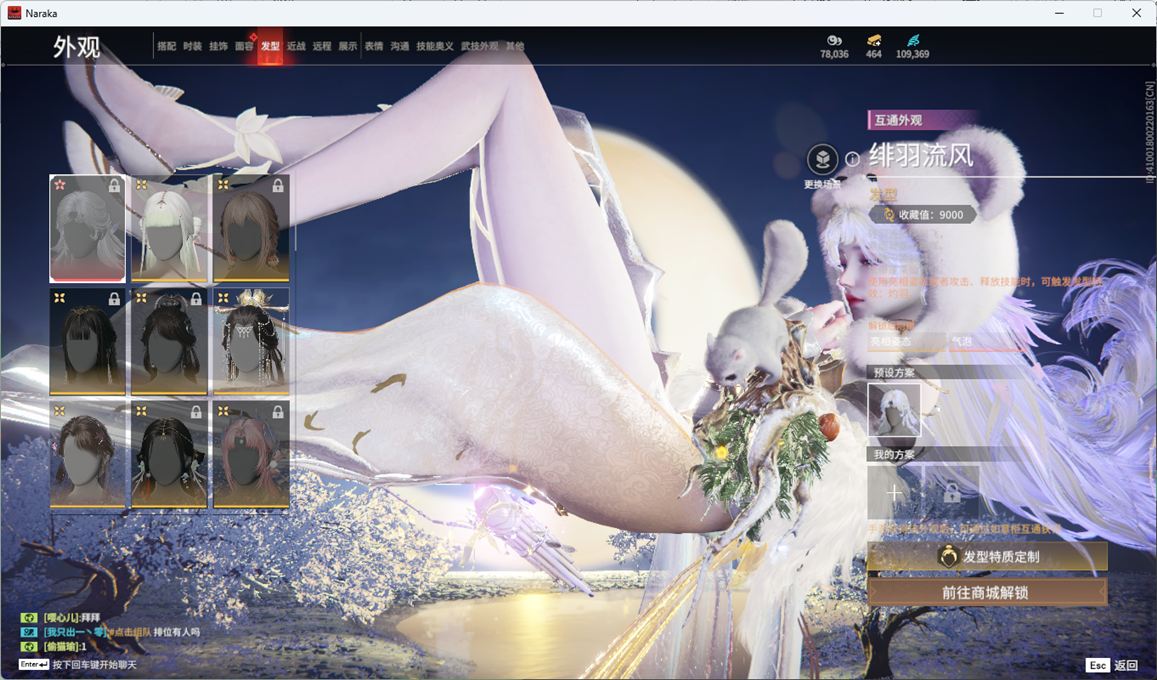
Task: Click the 绯羽流风 hairstyle title
Action: (x=921, y=155)
